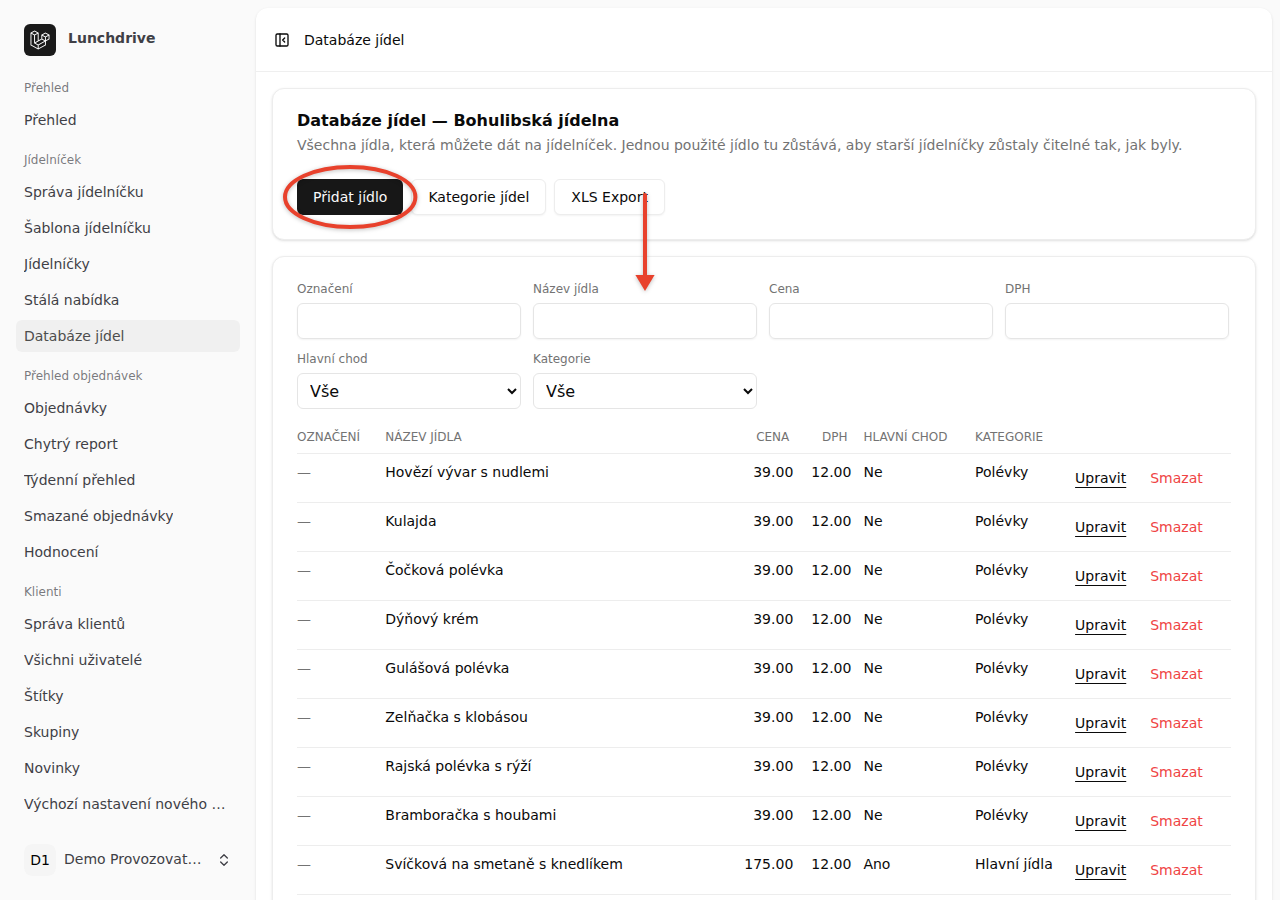Open Objednávky in sidebar

pos(128,408)
